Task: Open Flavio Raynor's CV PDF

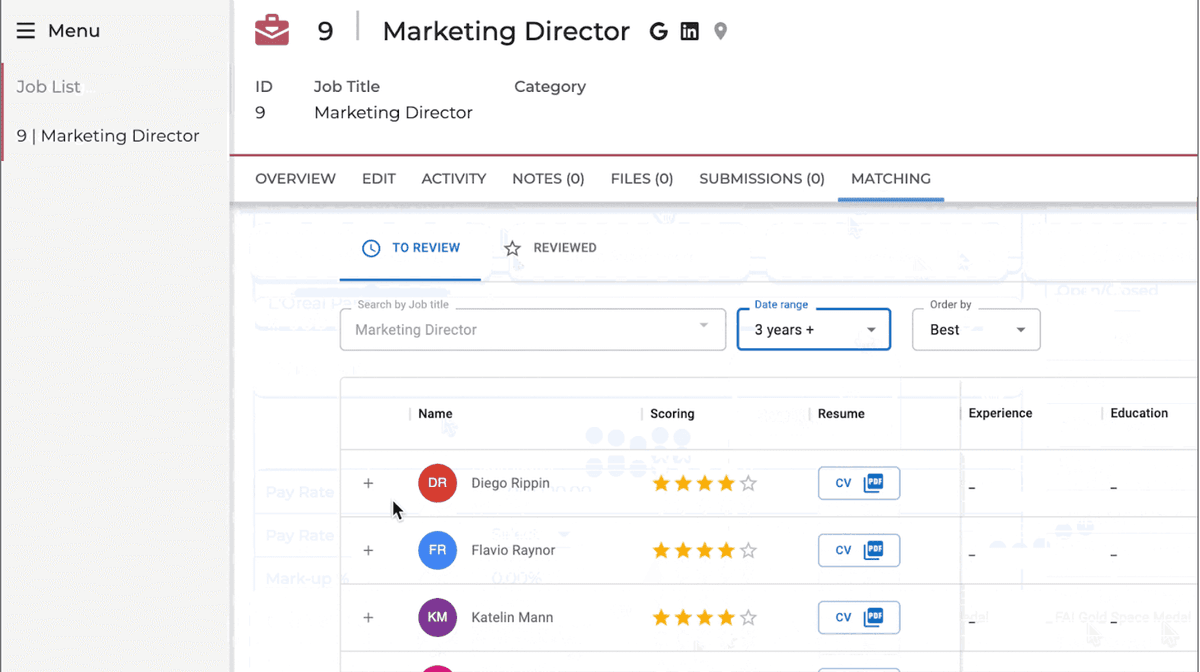Action: coord(858,550)
